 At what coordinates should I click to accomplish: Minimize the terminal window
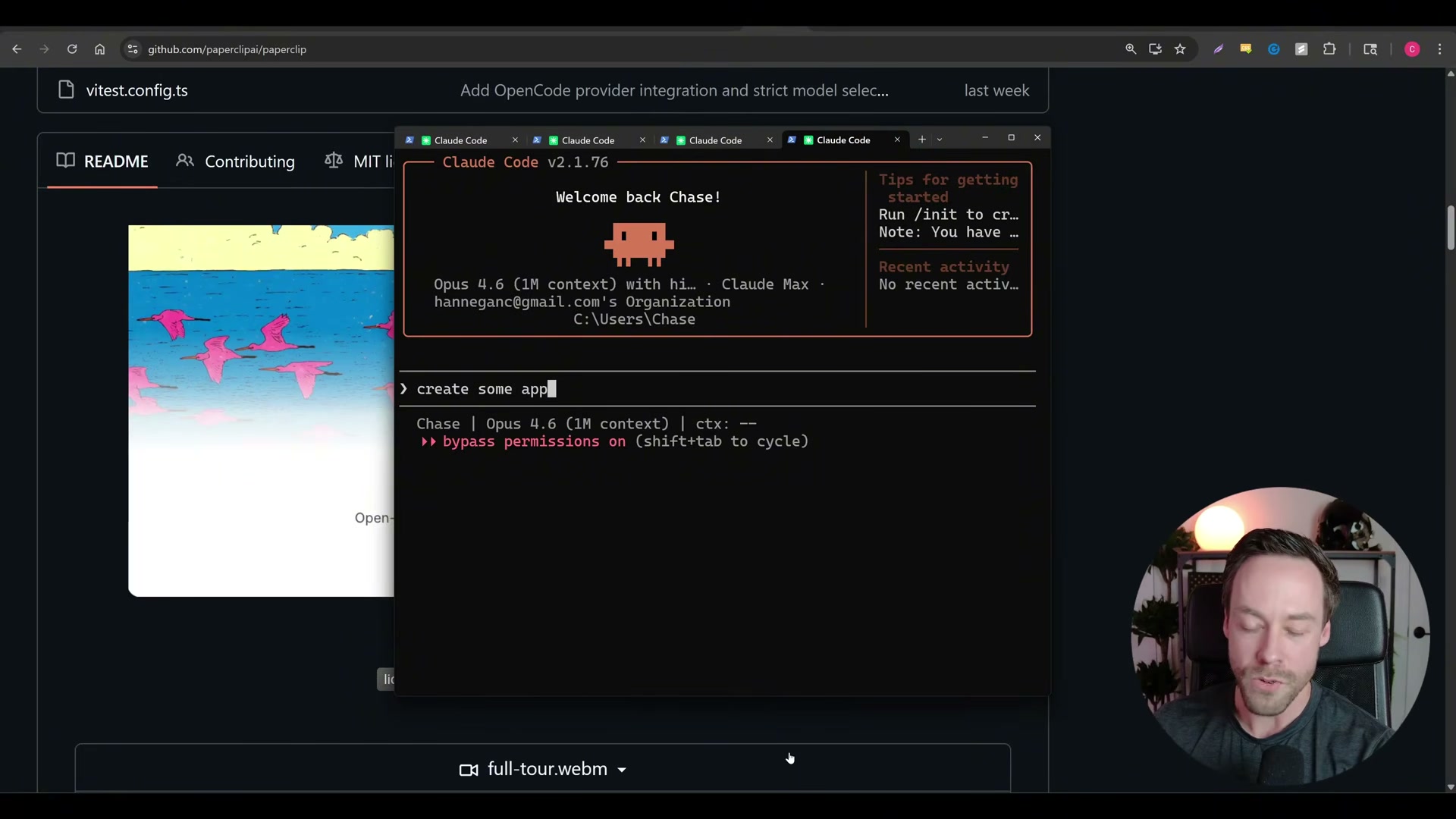pos(985,138)
